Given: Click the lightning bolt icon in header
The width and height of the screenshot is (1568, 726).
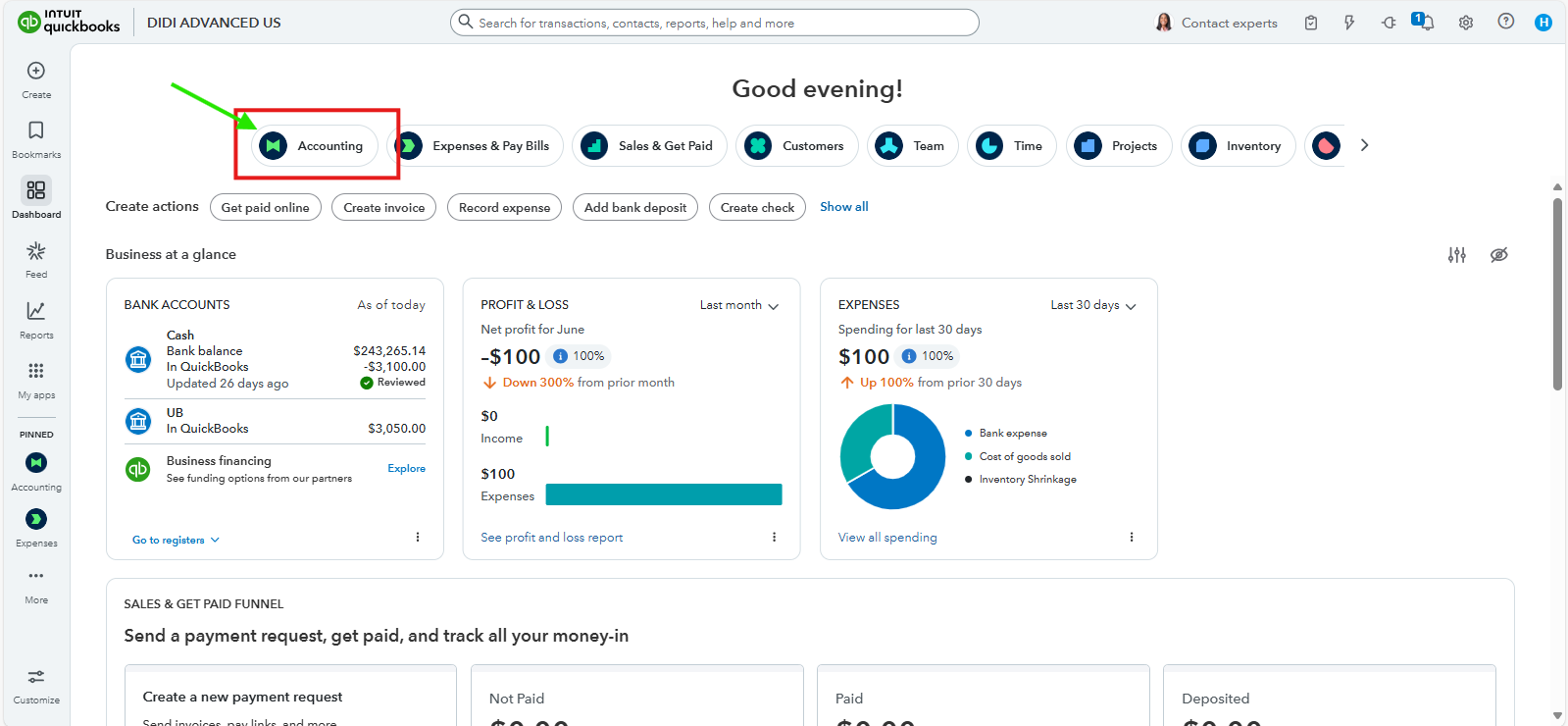Looking at the screenshot, I should [x=1349, y=23].
